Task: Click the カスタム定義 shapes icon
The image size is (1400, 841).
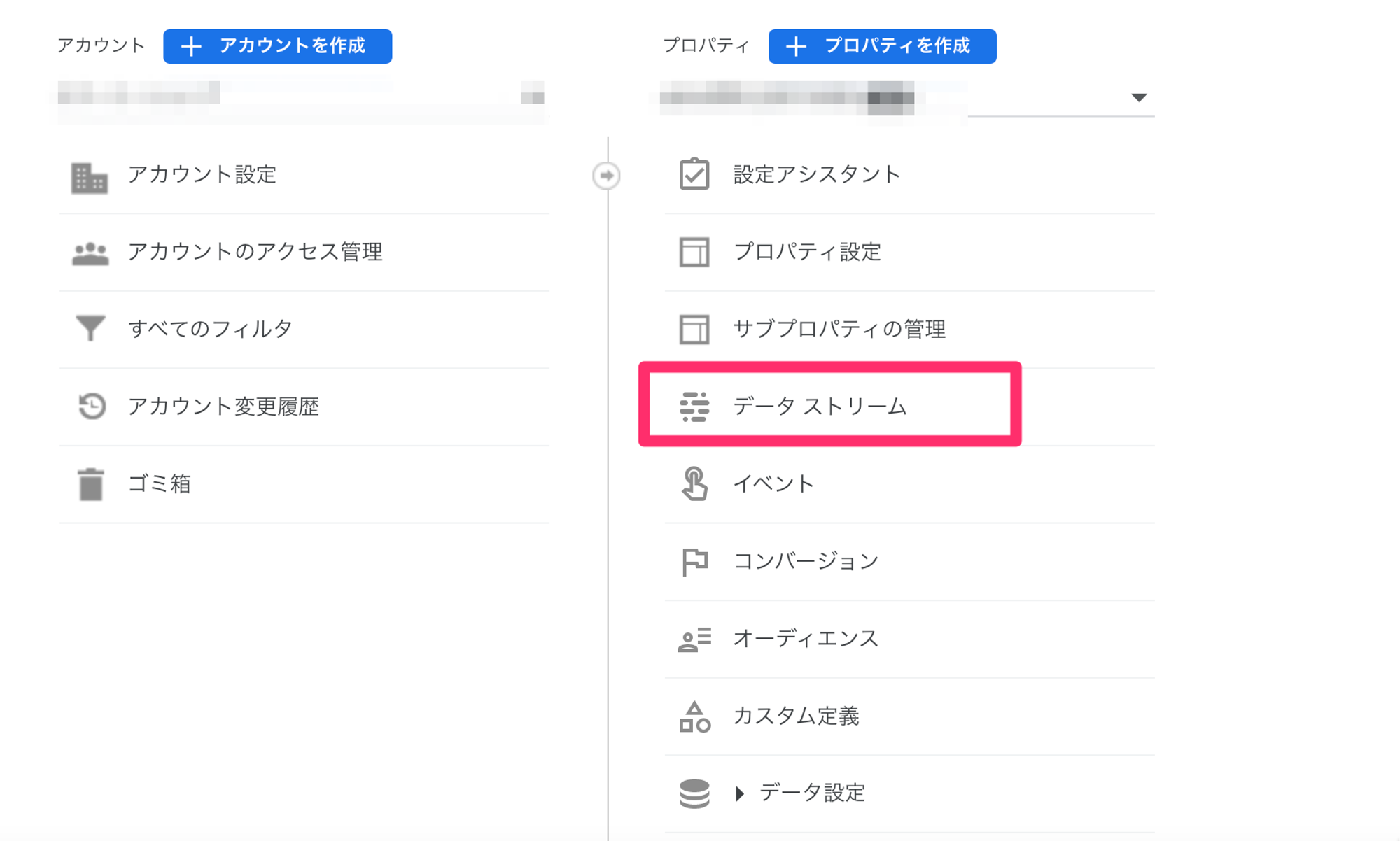Action: (x=694, y=716)
